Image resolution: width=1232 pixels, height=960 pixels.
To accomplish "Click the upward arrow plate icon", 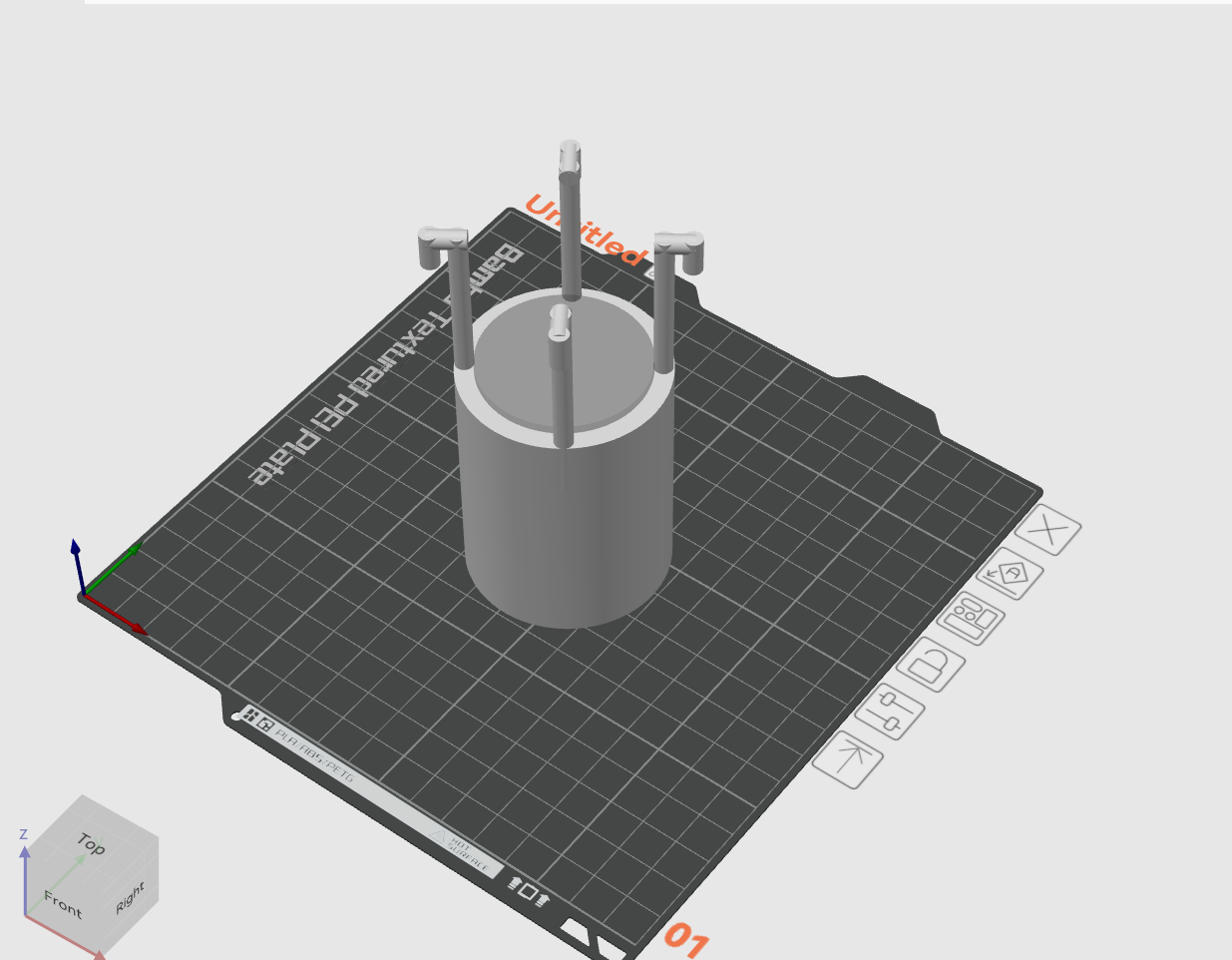I will click(x=848, y=759).
